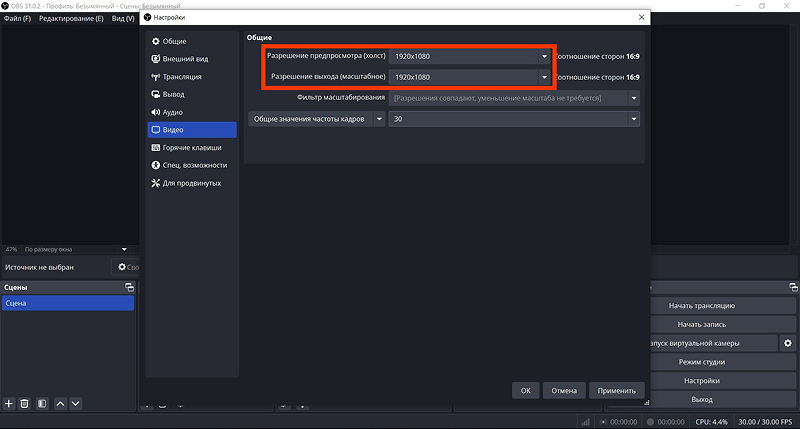Image resolution: width=800 pixels, height=429 pixels.
Task: Expand the frame rate value 30 dropdown arrow
Action: pyautogui.click(x=634, y=119)
